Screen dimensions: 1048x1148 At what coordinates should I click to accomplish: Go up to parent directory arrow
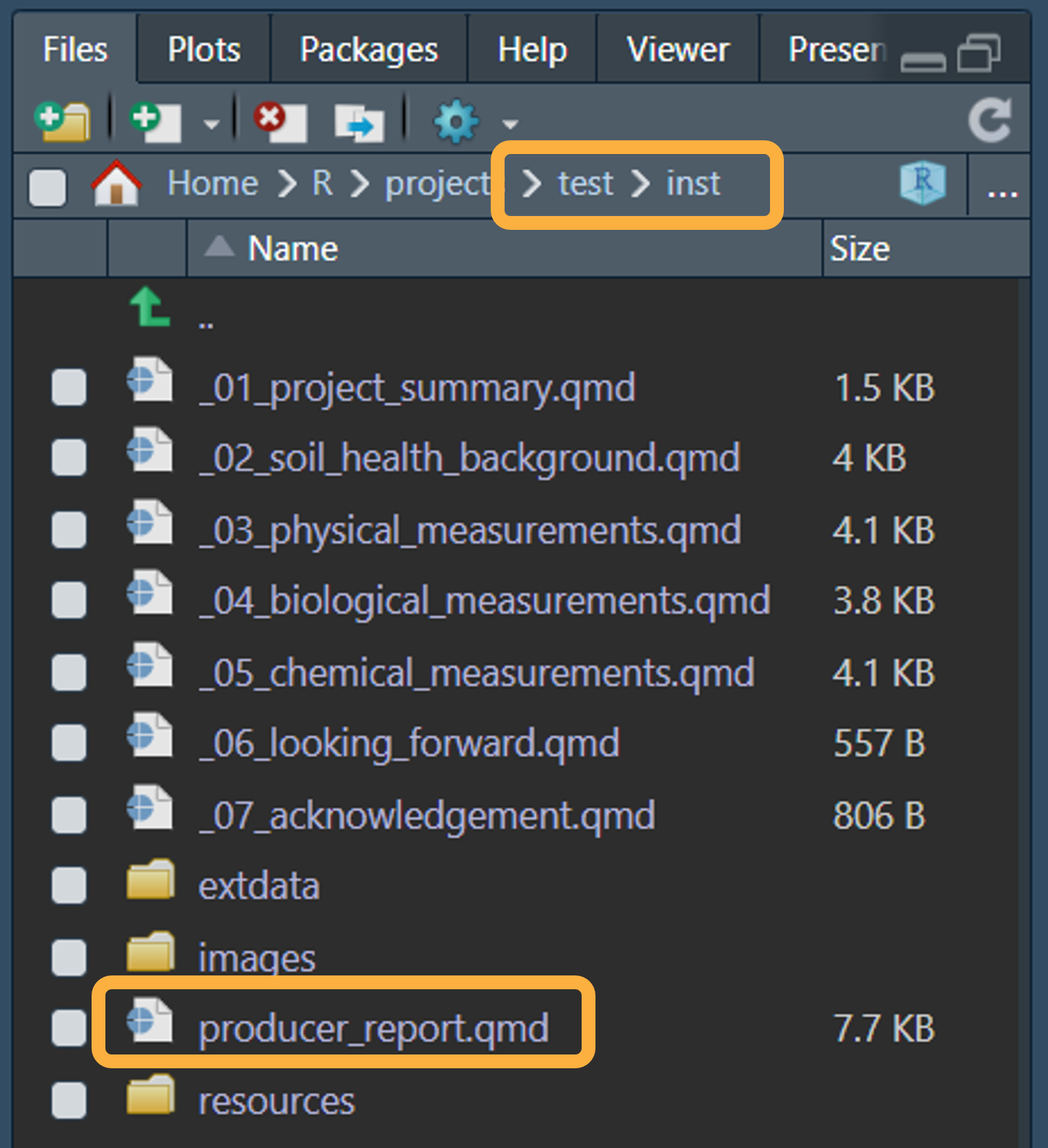click(151, 308)
